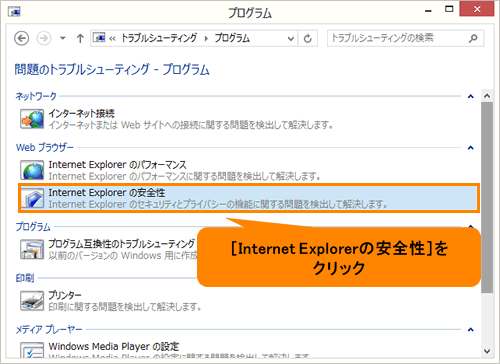Click the ネットワーク section heading
500x364 pixels.
[36, 96]
